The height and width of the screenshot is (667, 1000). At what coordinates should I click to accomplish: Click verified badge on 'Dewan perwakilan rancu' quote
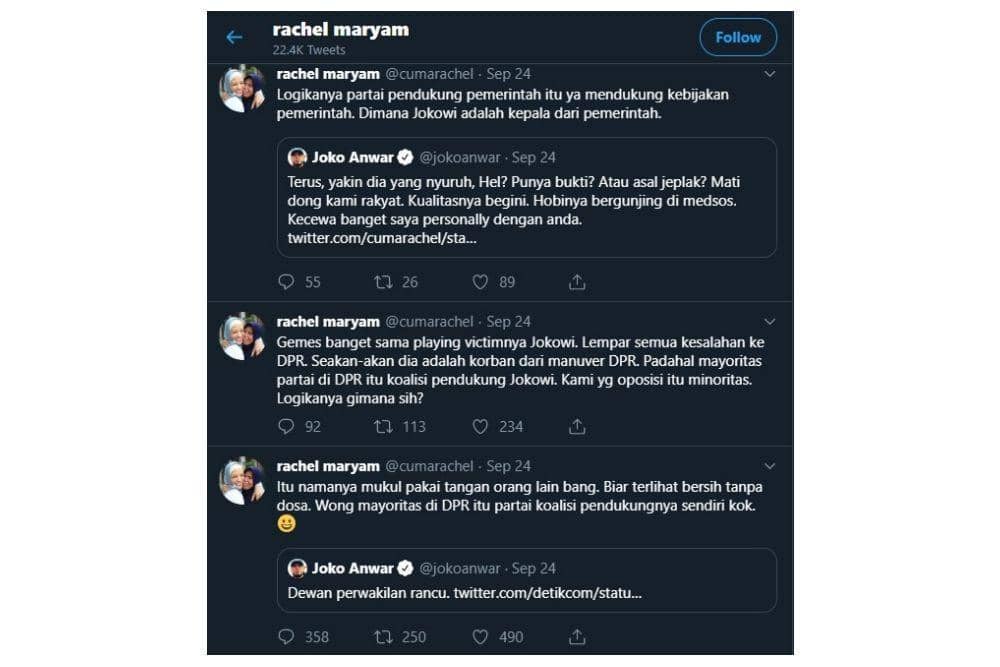pos(406,567)
